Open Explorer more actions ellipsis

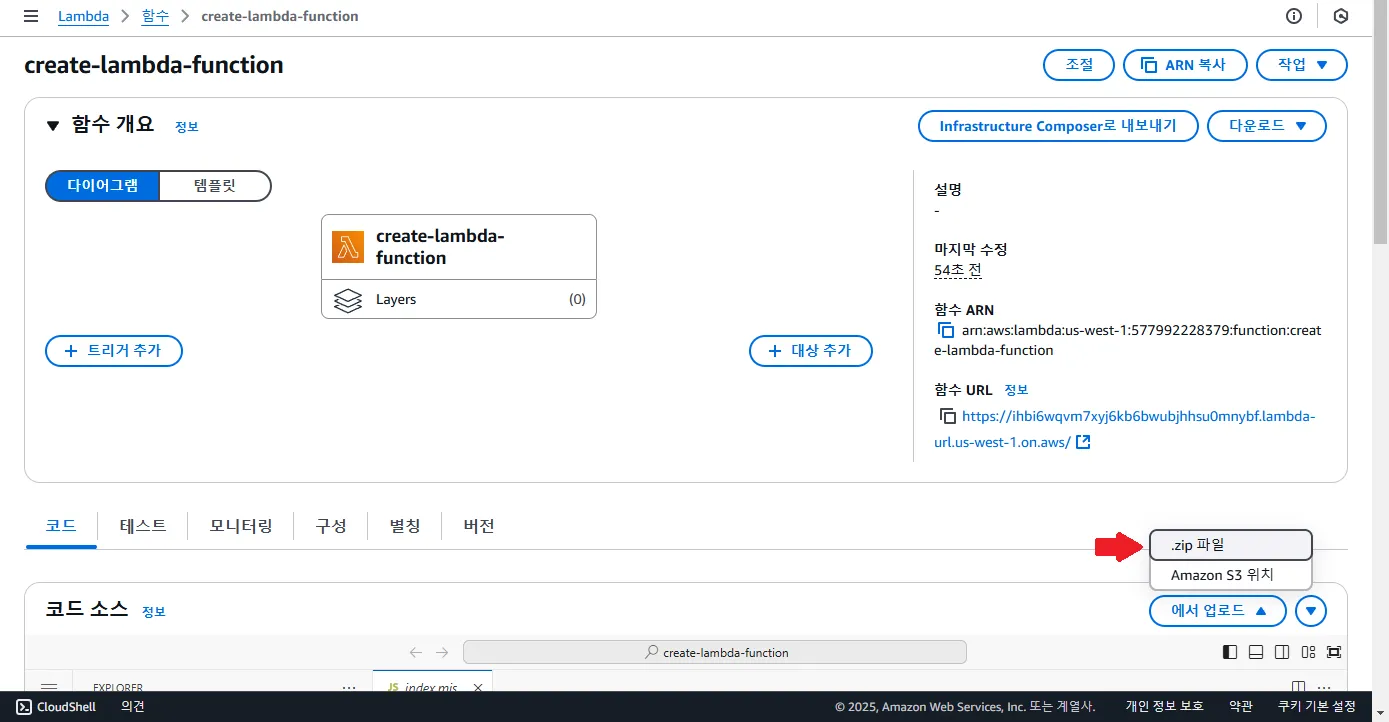coord(349,688)
